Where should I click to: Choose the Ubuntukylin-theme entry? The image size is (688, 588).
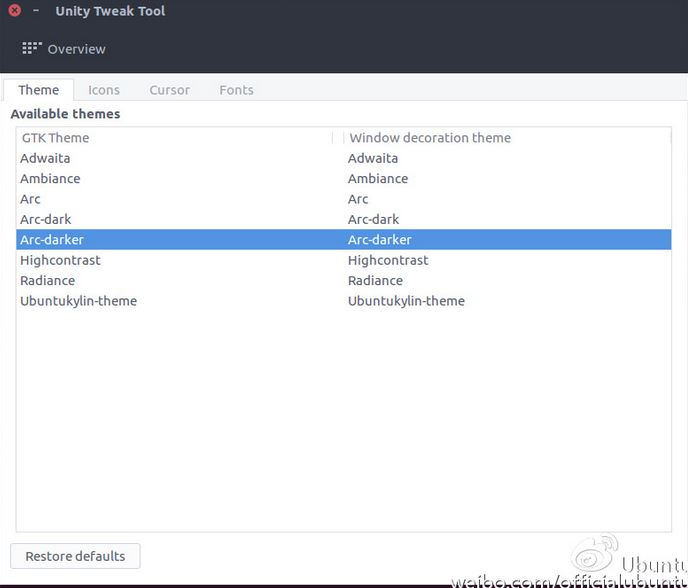(x=78, y=301)
